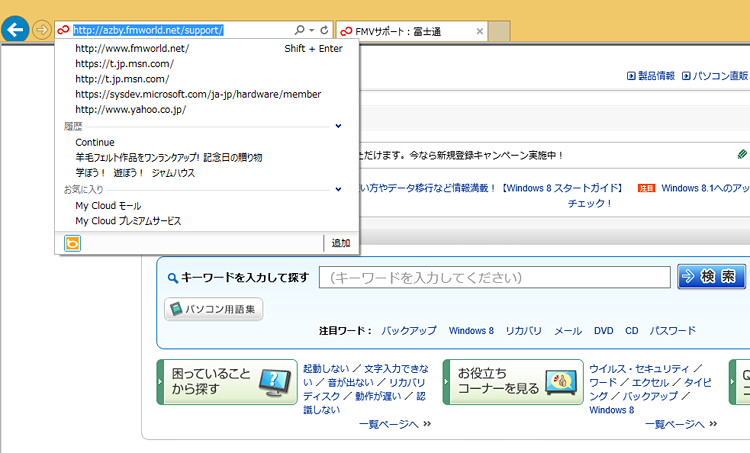The image size is (750, 453).
Task: Click the メール hot keyword link
Action: point(568,331)
